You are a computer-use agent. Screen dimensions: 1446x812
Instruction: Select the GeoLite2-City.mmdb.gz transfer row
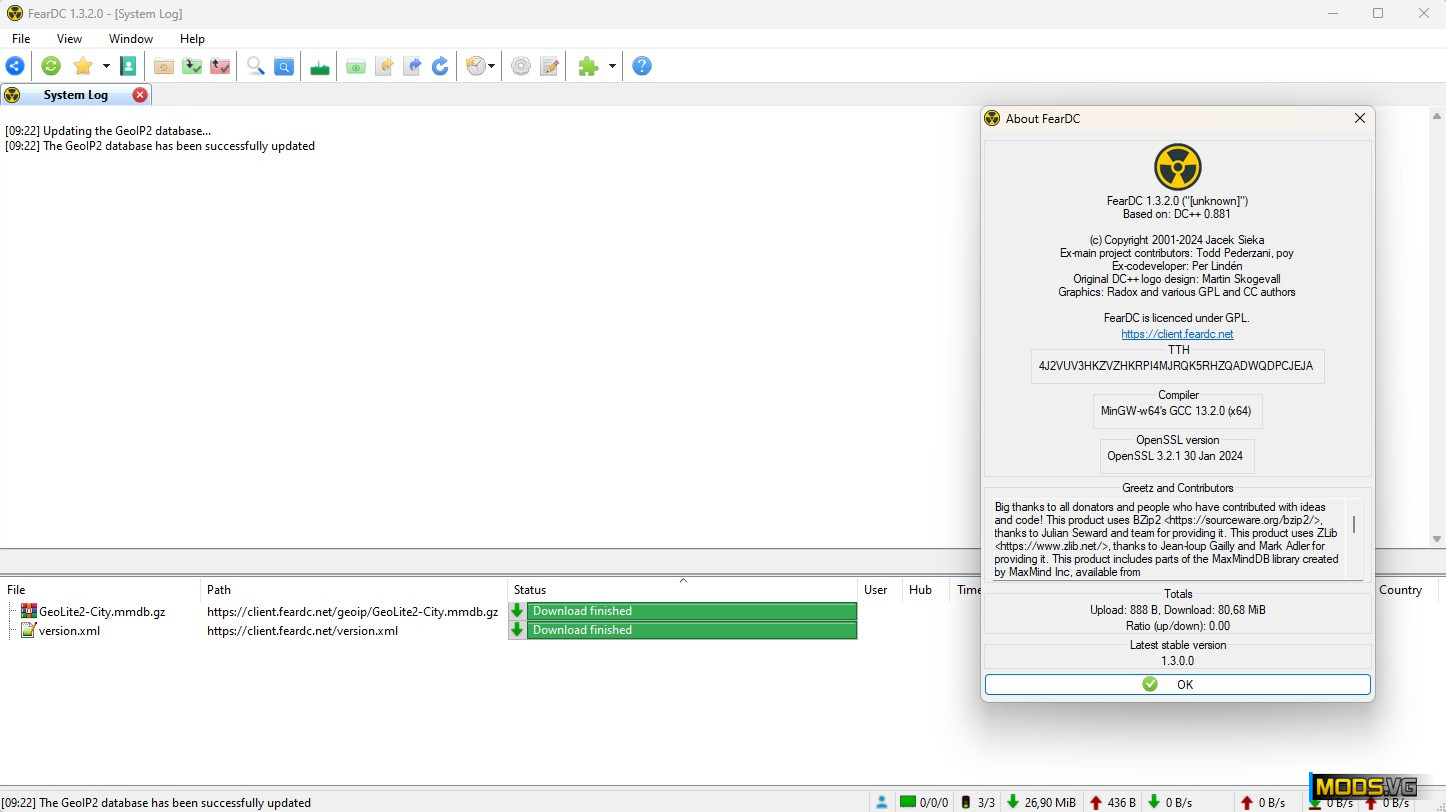[102, 611]
